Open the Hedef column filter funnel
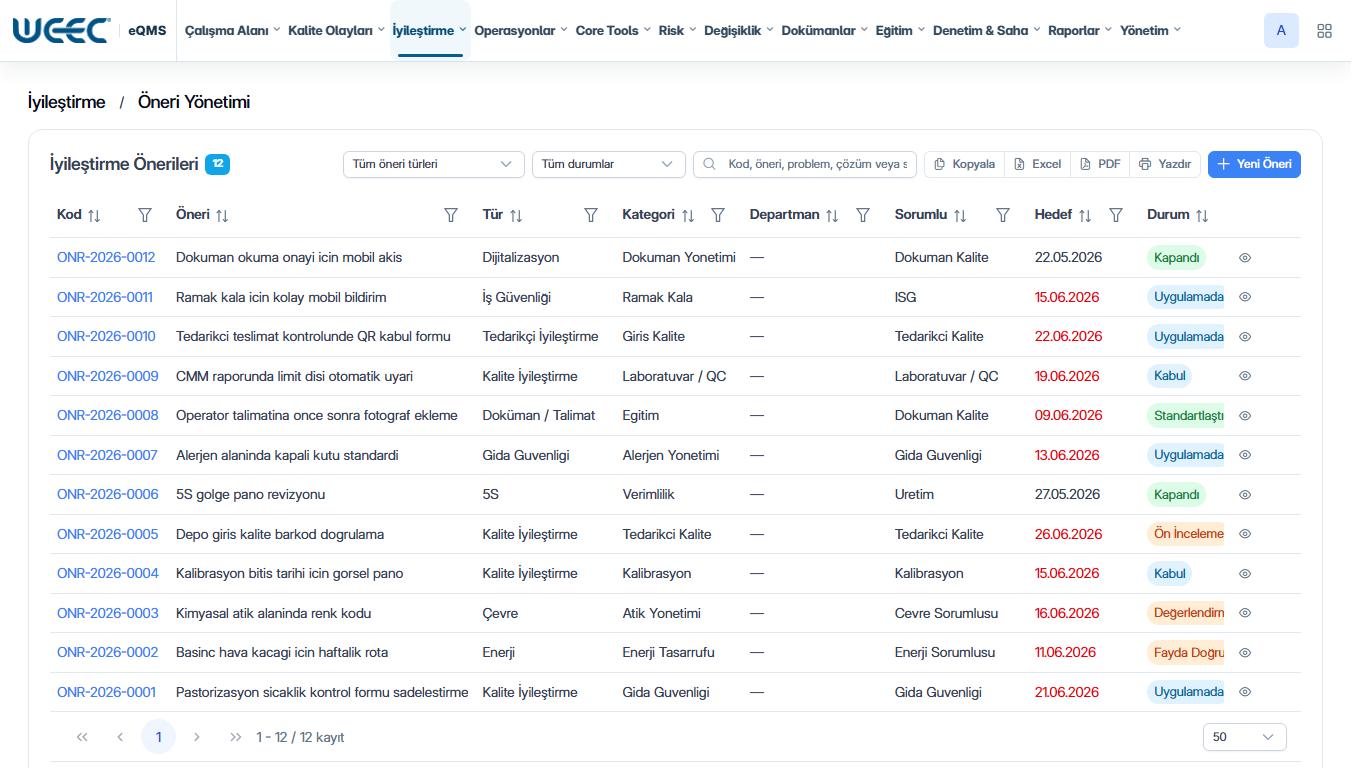This screenshot has width=1366, height=768. pos(1116,215)
